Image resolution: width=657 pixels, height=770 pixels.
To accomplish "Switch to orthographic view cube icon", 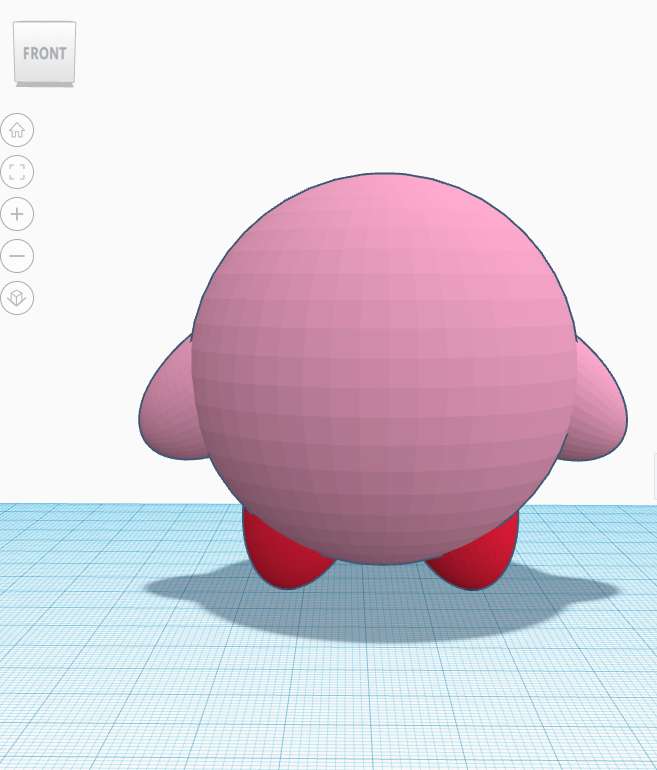I will 17,298.
